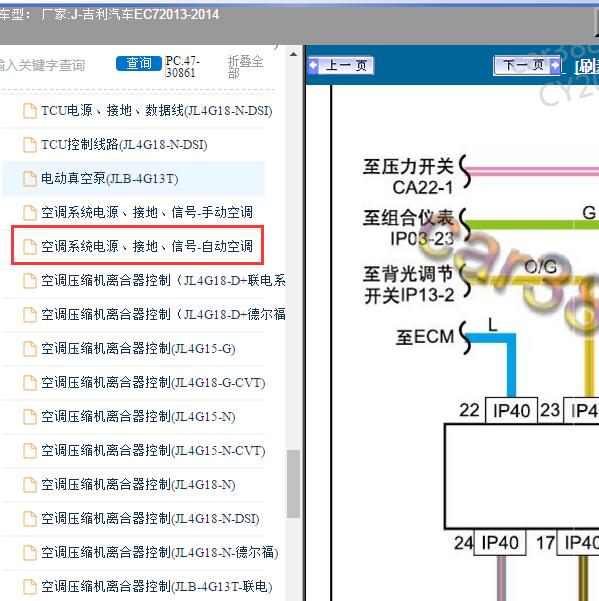Open 空调压缩机离合器控制(JL4G15-N-CVT) item
The height and width of the screenshot is (601, 599).
click(x=153, y=450)
